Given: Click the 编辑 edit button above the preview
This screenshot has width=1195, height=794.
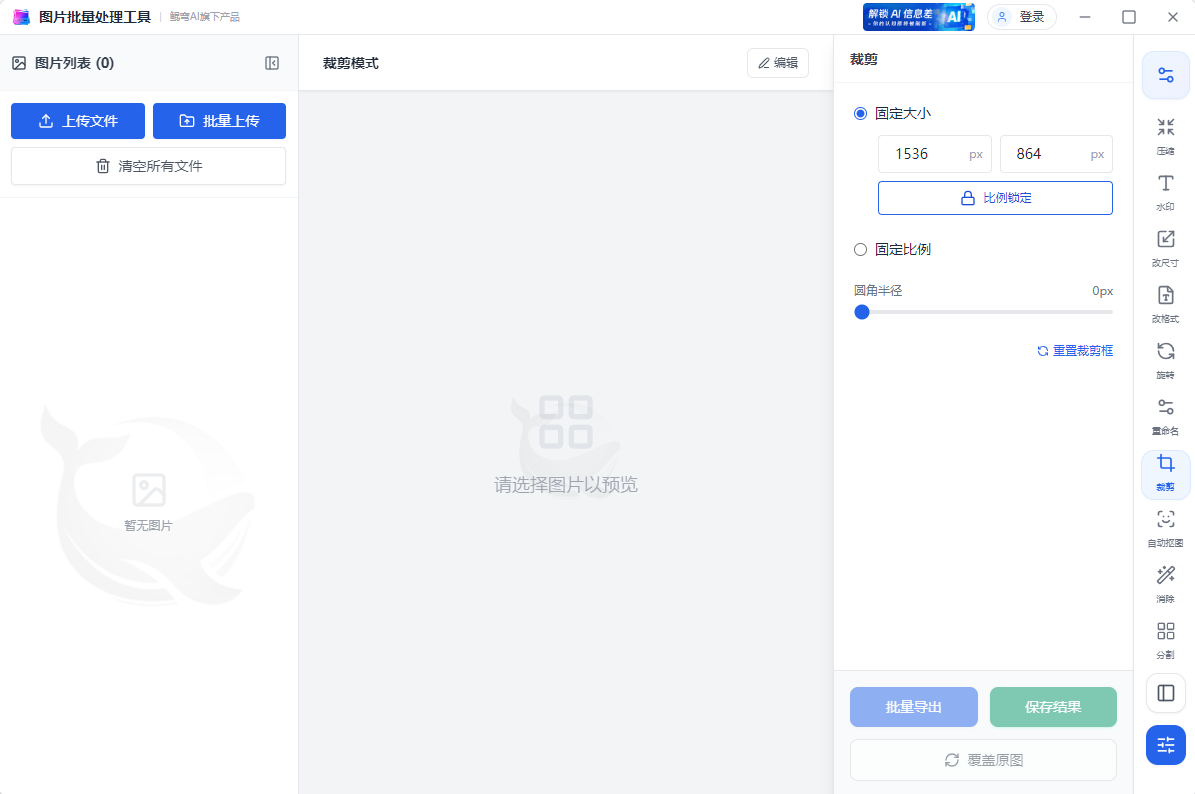Looking at the screenshot, I should 777,62.
